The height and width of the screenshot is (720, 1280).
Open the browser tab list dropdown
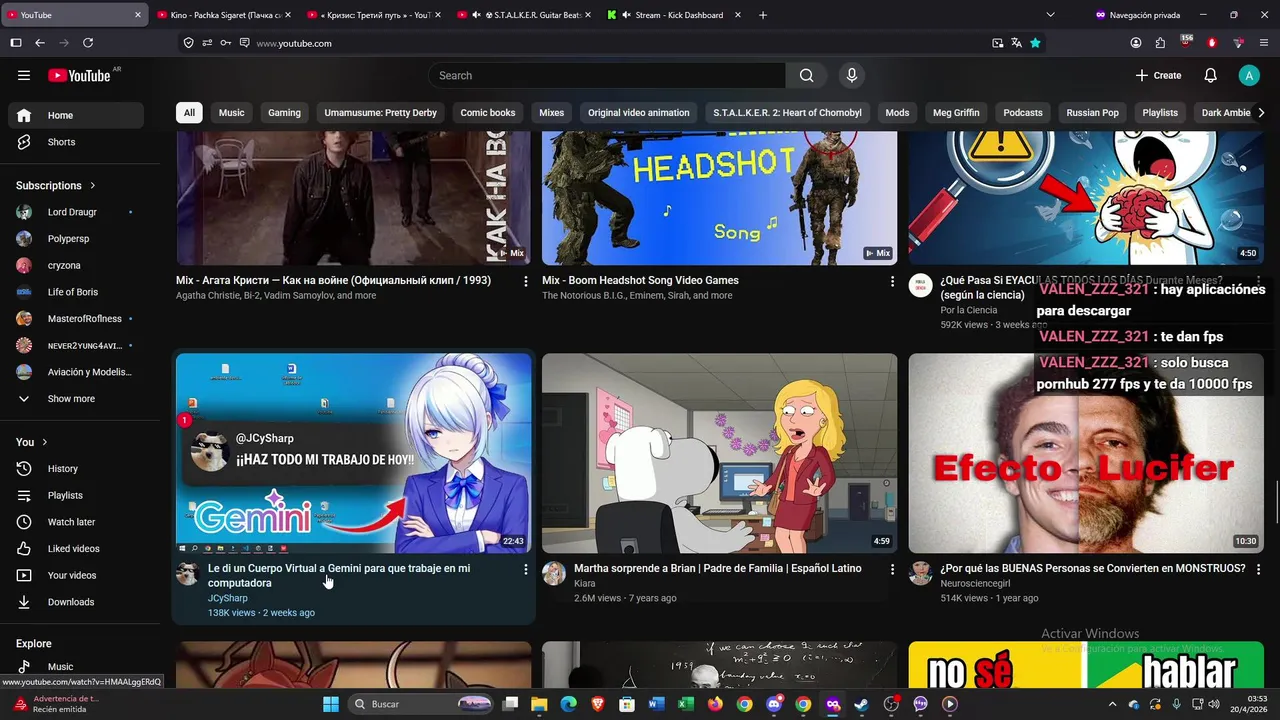point(1050,15)
